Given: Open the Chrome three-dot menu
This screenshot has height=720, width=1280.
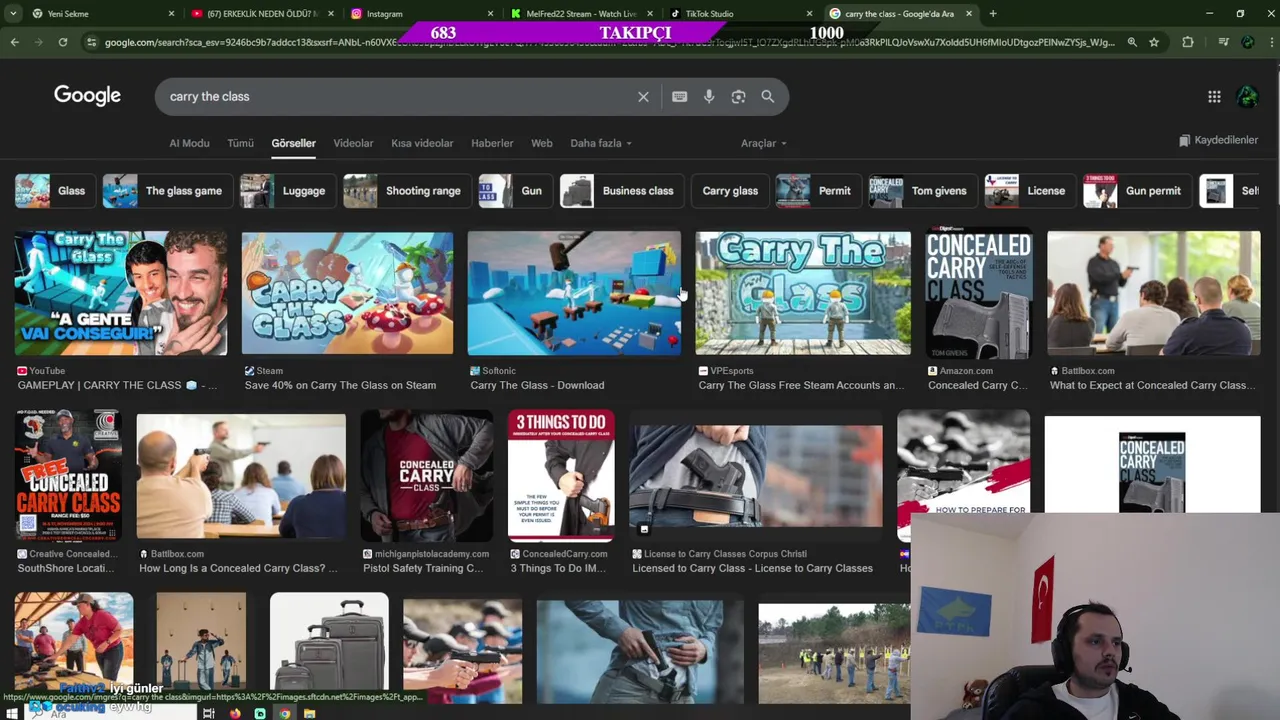Looking at the screenshot, I should point(1270,42).
